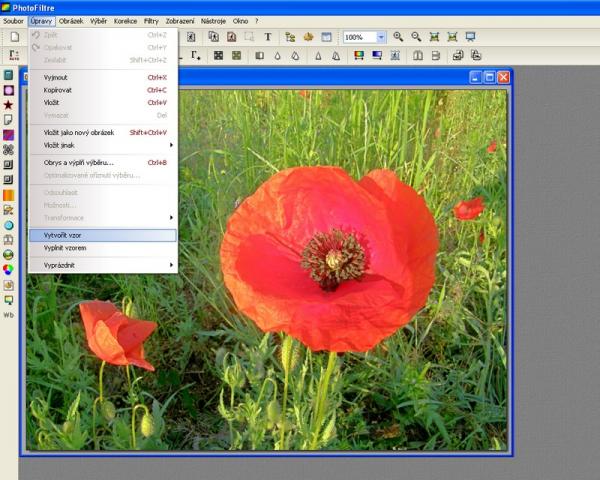Choose Vyjmout from the menu
600x480 pixels.
[103, 77]
